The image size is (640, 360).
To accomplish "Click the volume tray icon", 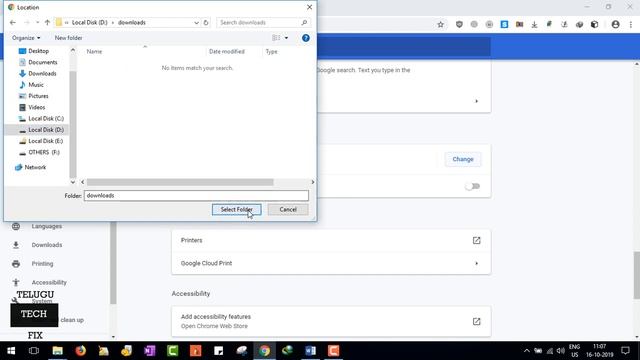I will coord(560,351).
